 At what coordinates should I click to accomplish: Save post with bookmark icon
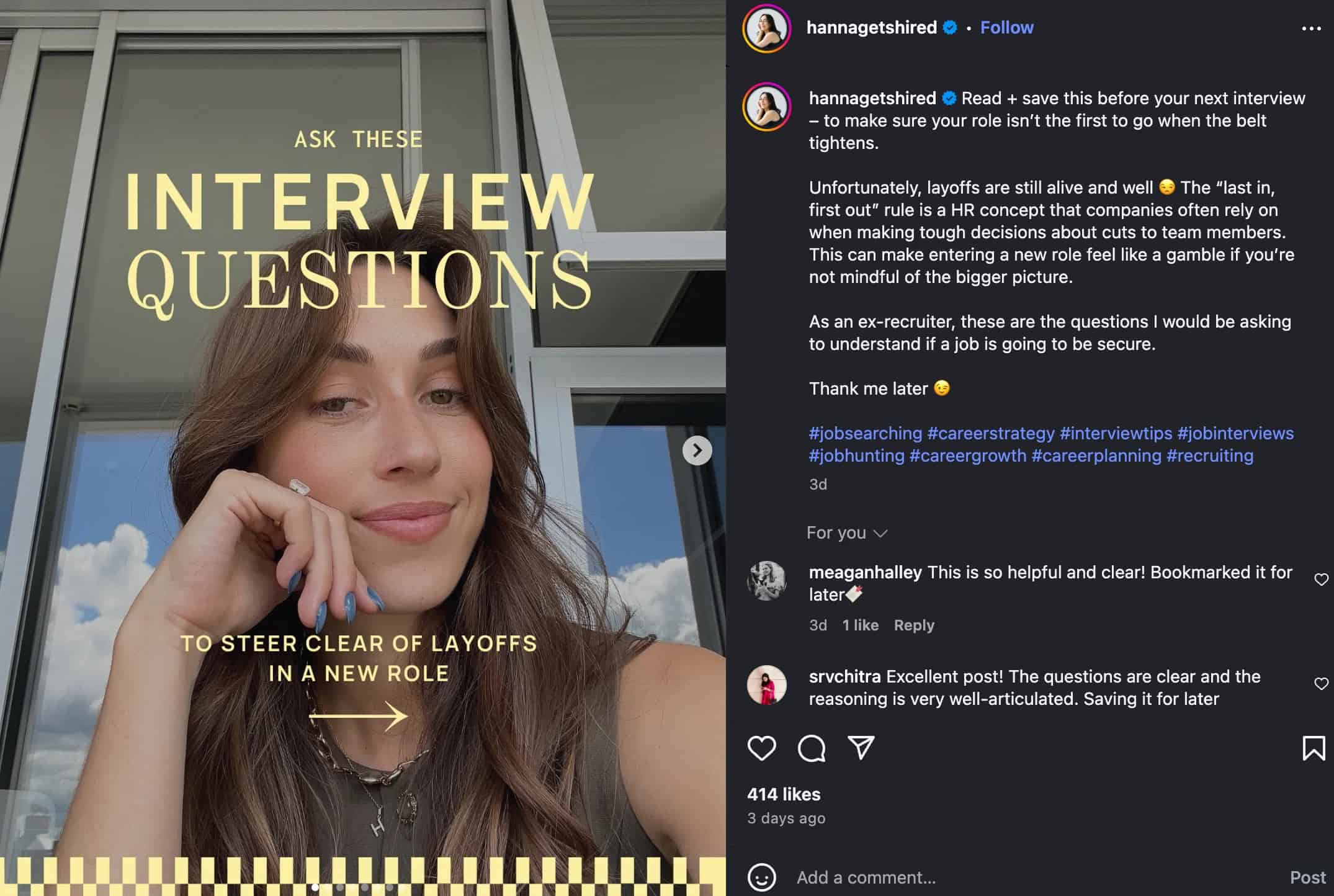1314,748
